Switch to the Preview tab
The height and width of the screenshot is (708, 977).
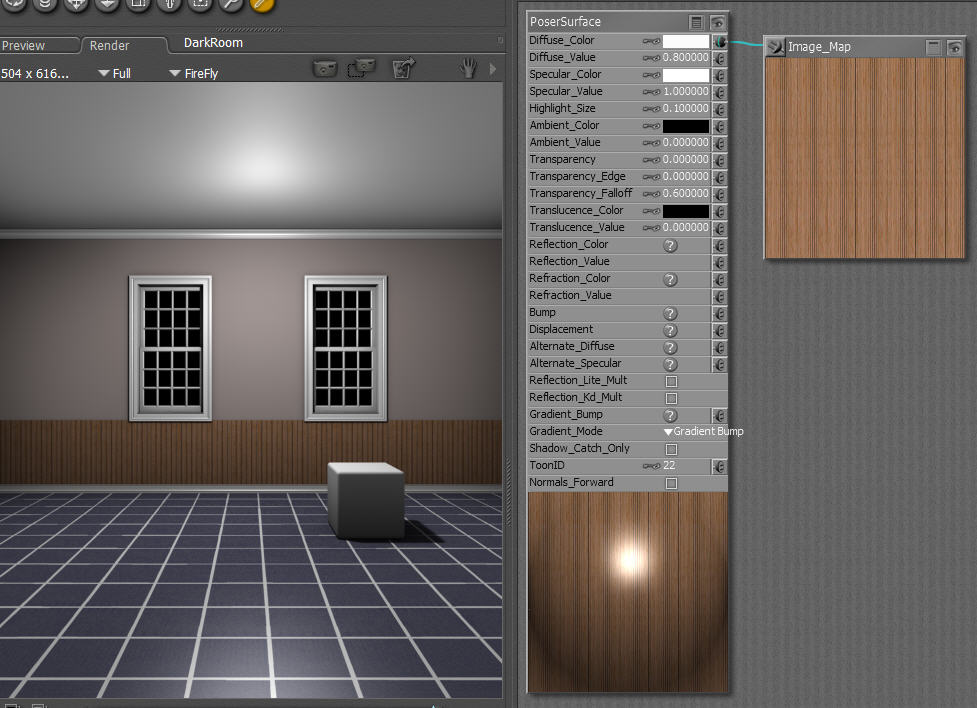point(24,46)
